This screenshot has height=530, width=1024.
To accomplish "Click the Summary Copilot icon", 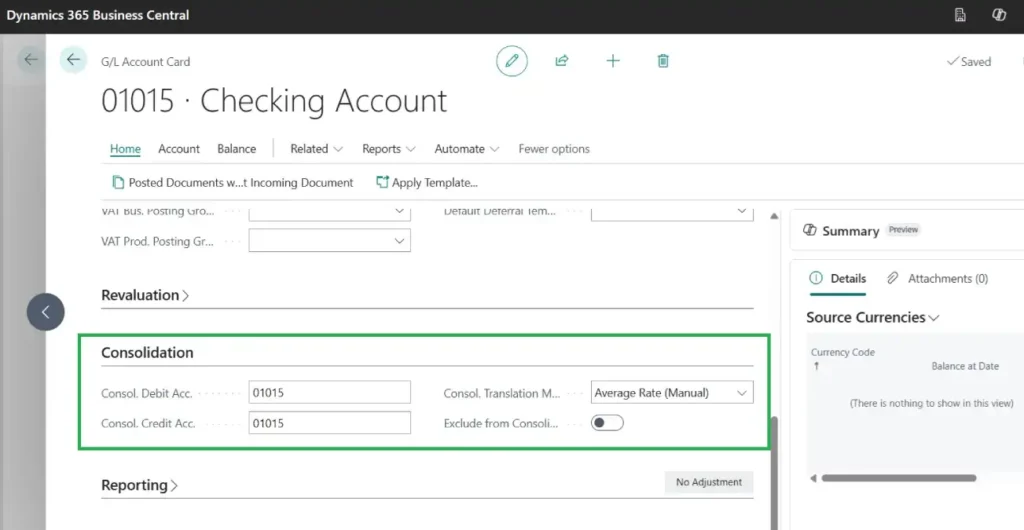I will (810, 230).
